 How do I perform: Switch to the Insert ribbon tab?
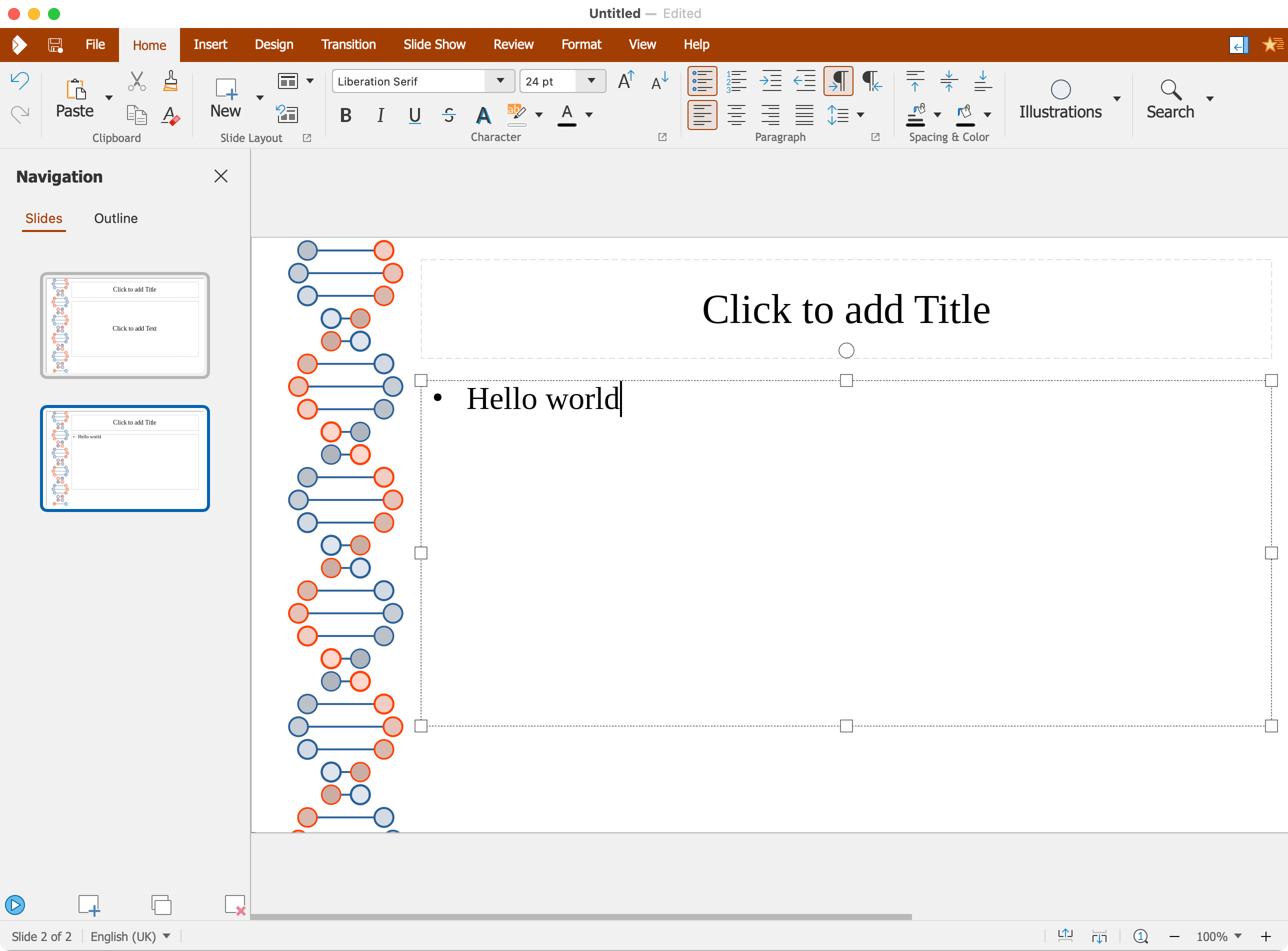[210, 44]
